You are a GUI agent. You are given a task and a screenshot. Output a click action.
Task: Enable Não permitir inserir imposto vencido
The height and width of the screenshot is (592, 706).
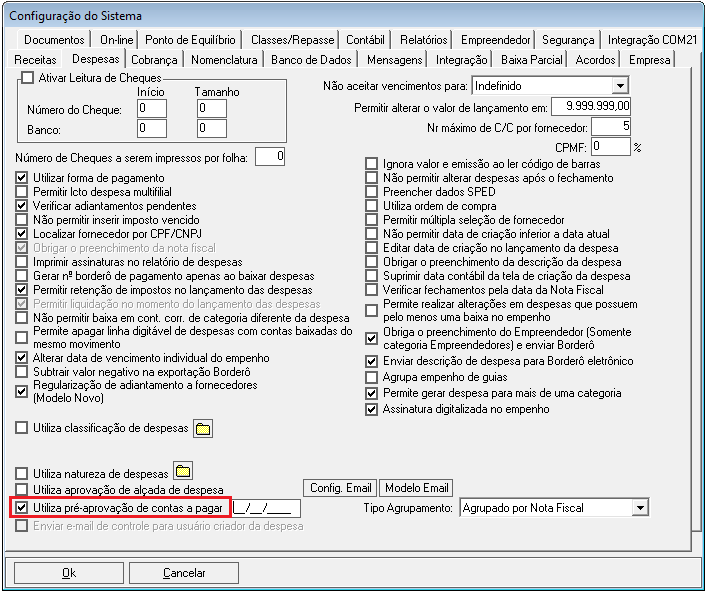tap(21, 220)
